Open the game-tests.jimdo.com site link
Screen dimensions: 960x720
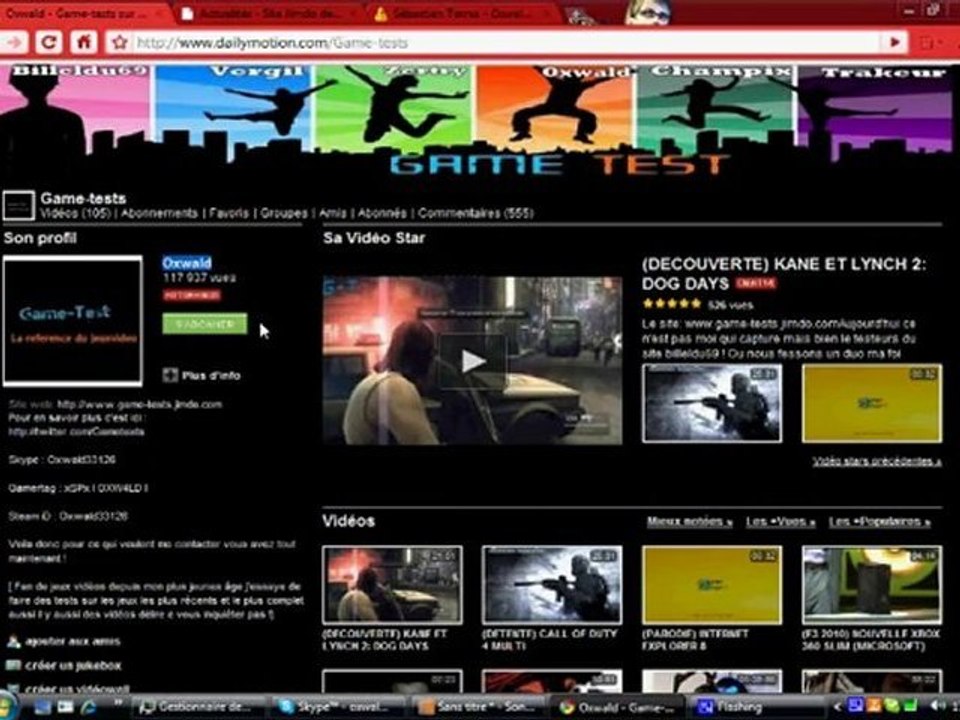pyautogui.click(x=140, y=404)
